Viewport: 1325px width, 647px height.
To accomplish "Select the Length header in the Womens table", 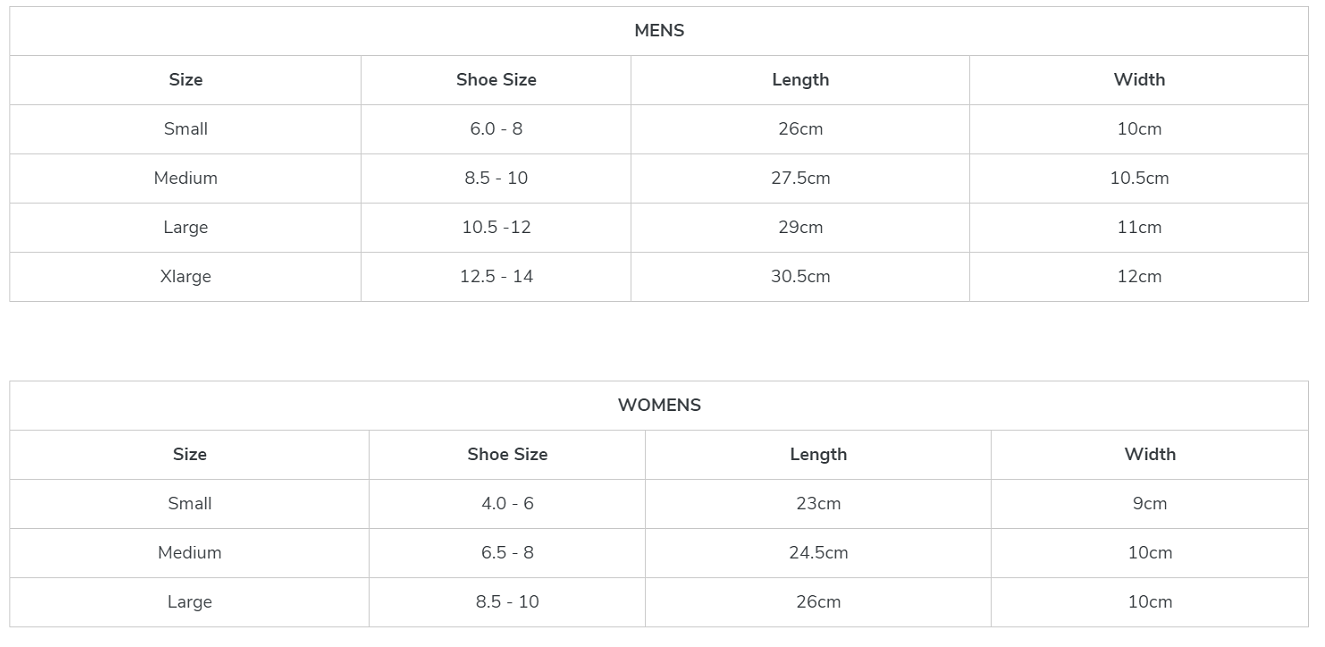I will coord(818,454).
